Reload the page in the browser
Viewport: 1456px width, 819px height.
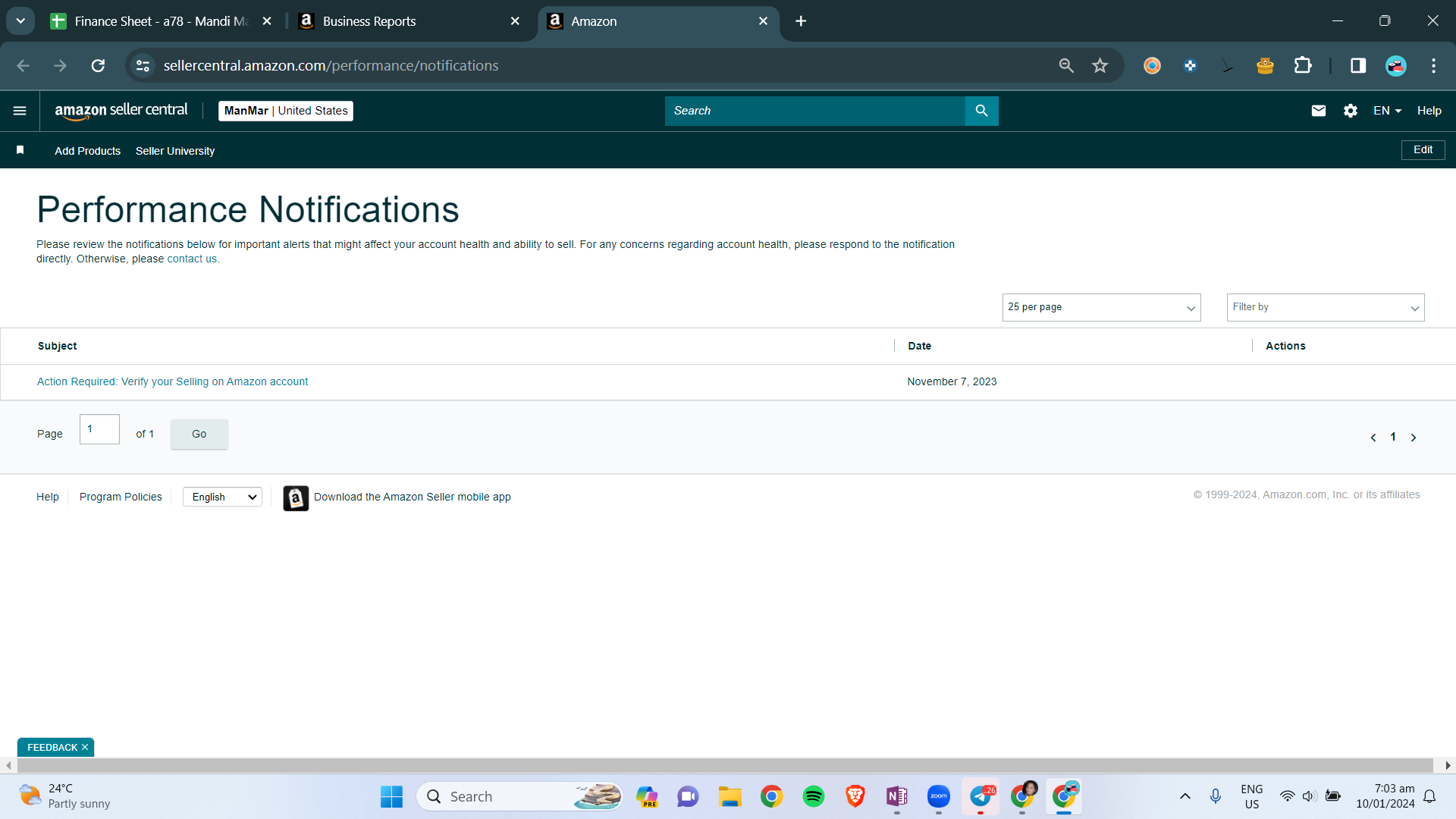point(98,66)
